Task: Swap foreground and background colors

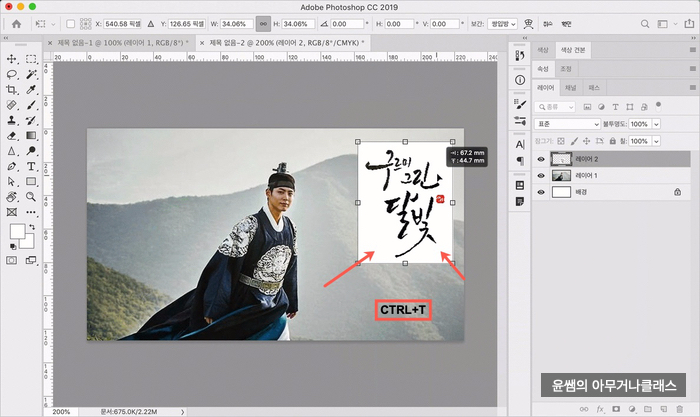Action: click(x=31, y=227)
